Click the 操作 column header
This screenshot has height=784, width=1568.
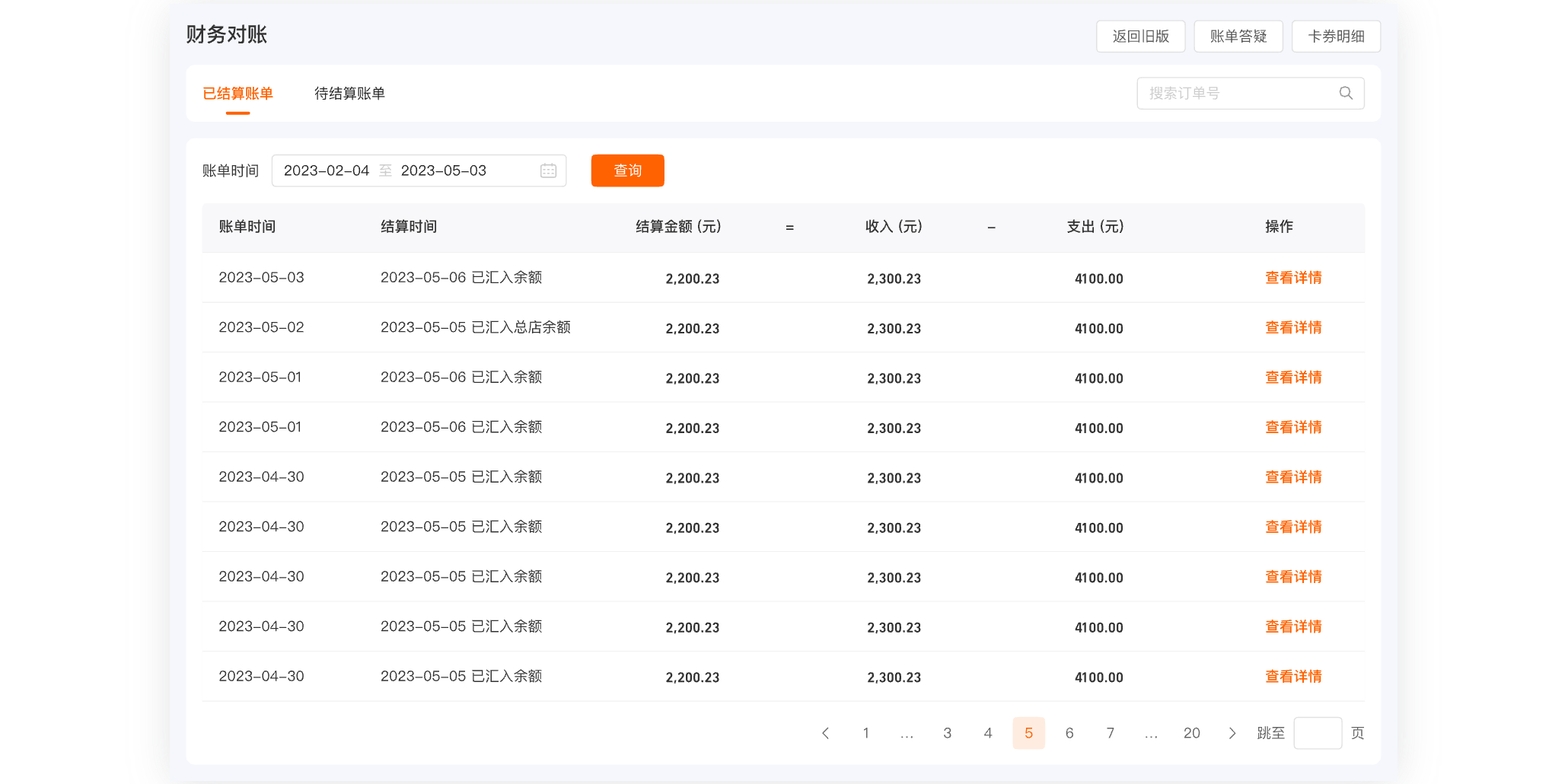[x=1279, y=227]
